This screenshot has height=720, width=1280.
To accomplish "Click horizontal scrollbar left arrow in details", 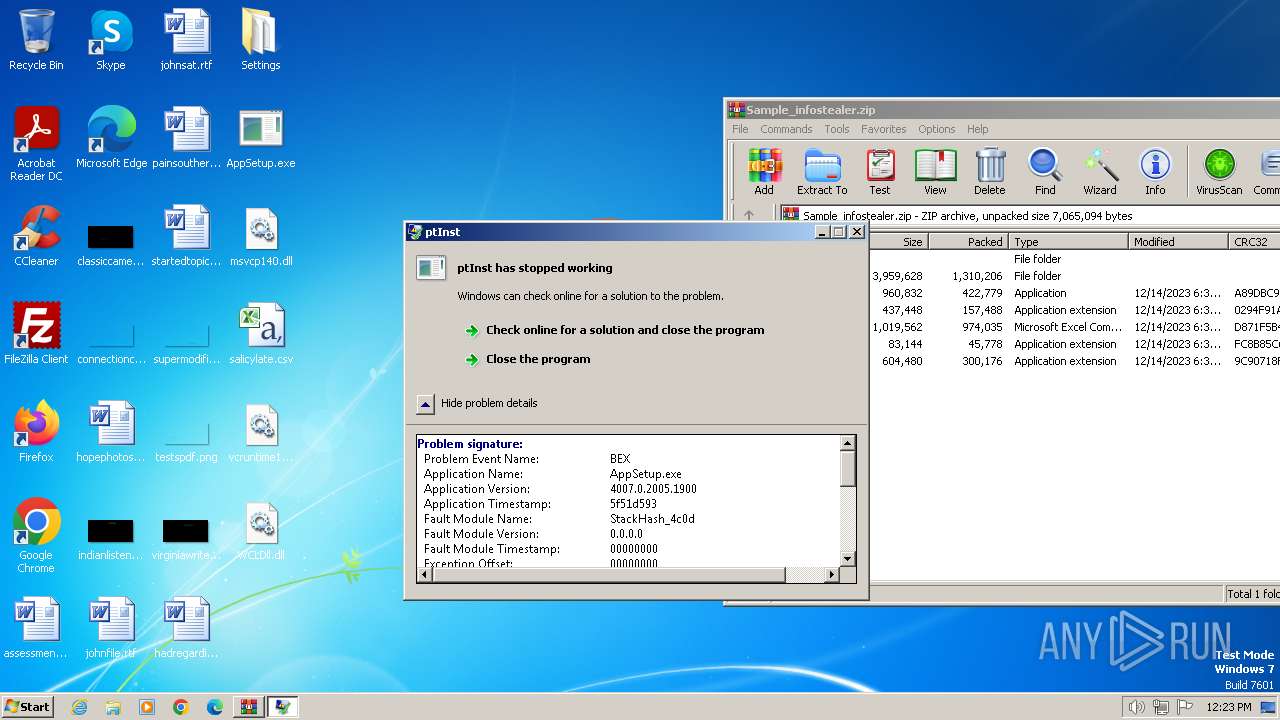I will click(x=424, y=574).
